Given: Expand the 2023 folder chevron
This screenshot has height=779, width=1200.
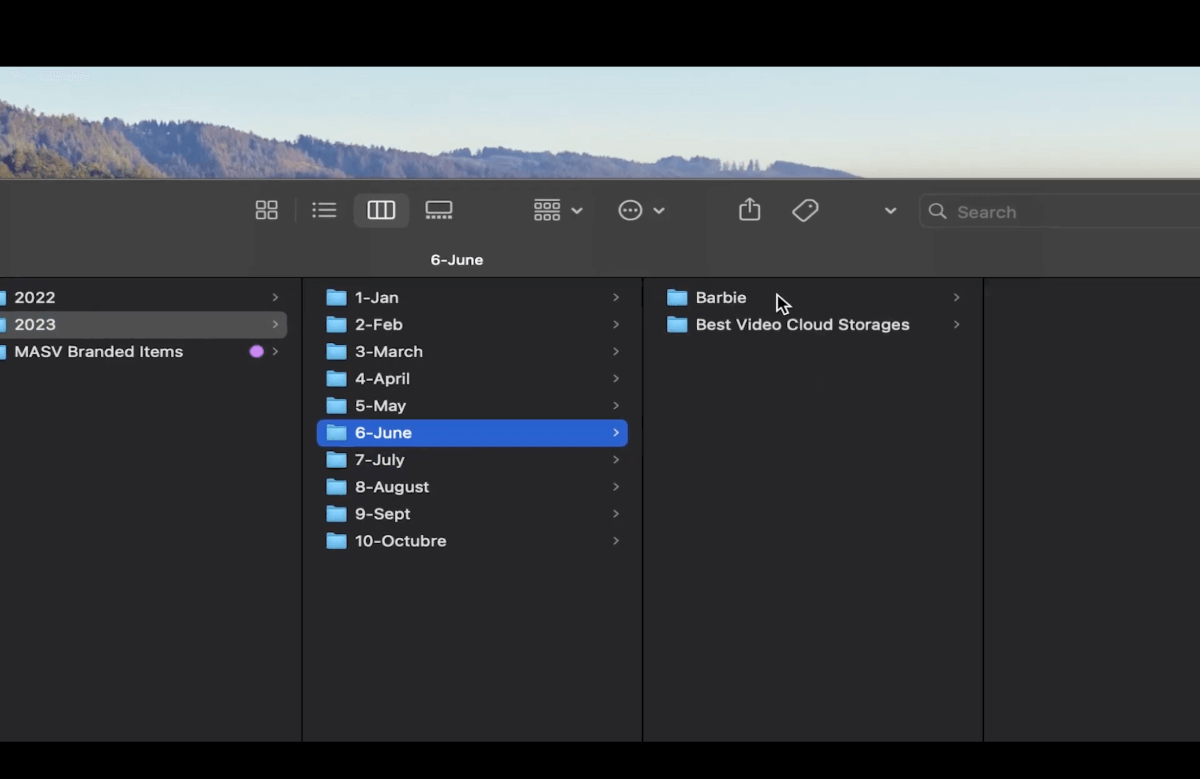Looking at the screenshot, I should pyautogui.click(x=275, y=325).
